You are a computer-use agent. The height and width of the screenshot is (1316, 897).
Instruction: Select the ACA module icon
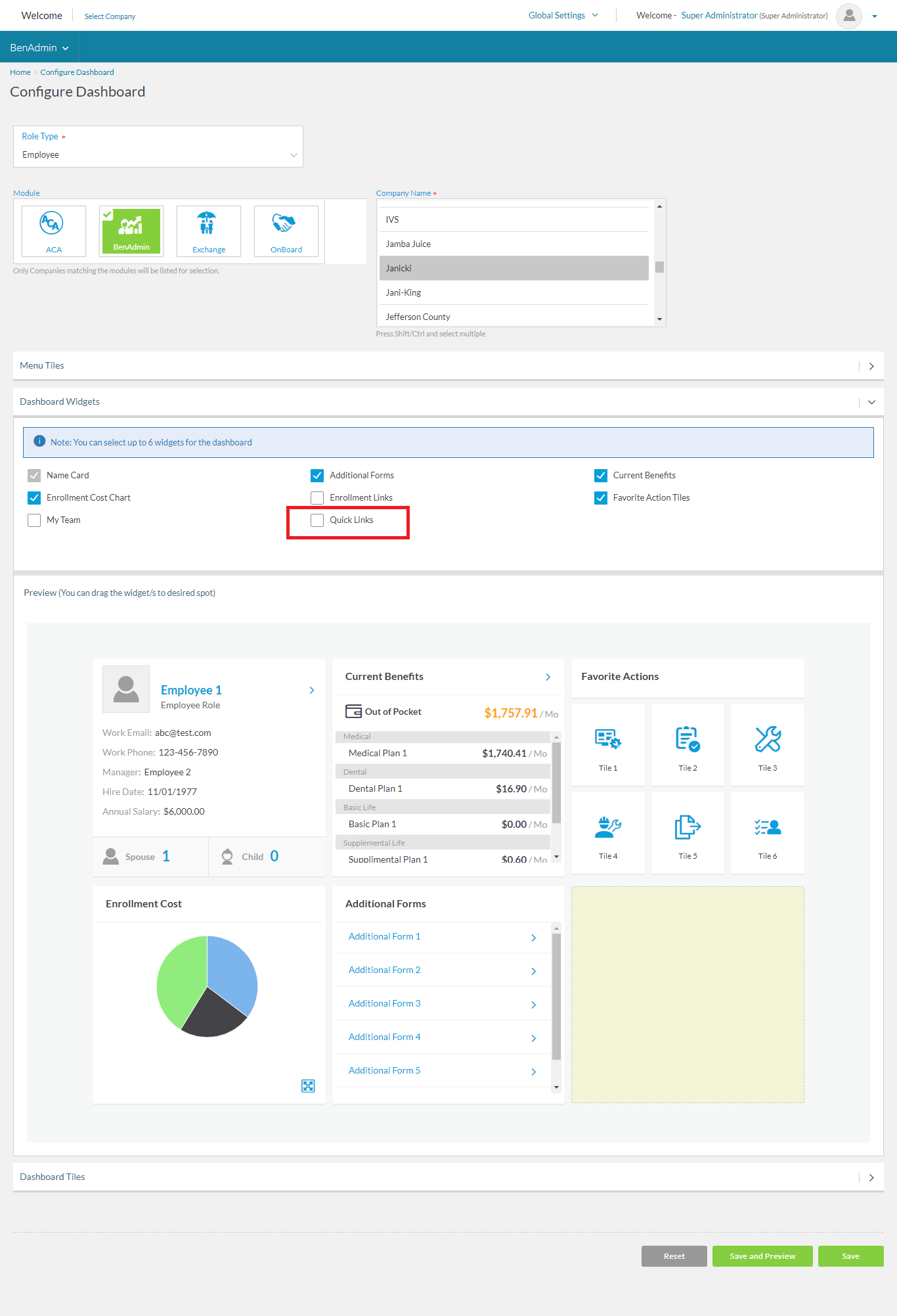pos(52,225)
